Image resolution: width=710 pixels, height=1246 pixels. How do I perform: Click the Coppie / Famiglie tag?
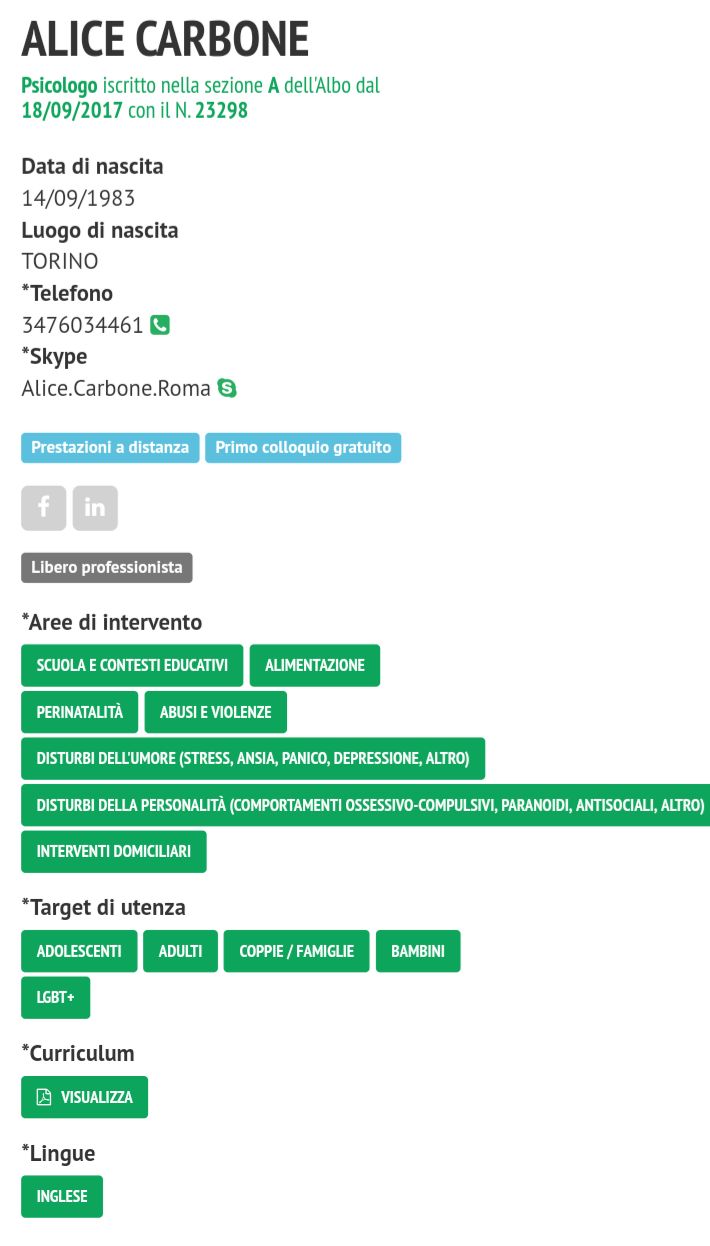click(x=297, y=951)
